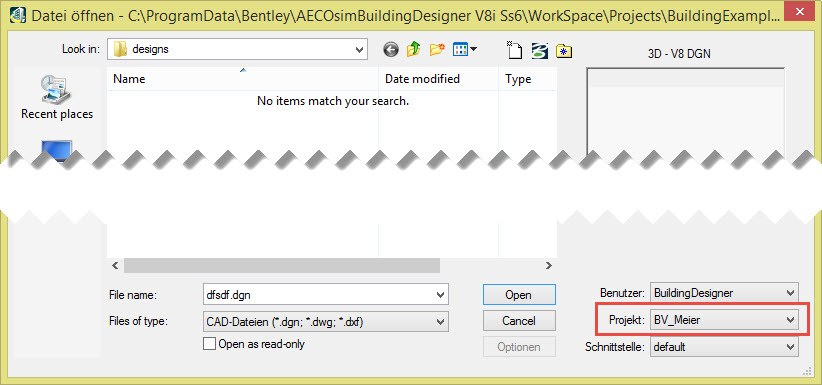
Task: Click the Cancel button
Action: (x=519, y=320)
